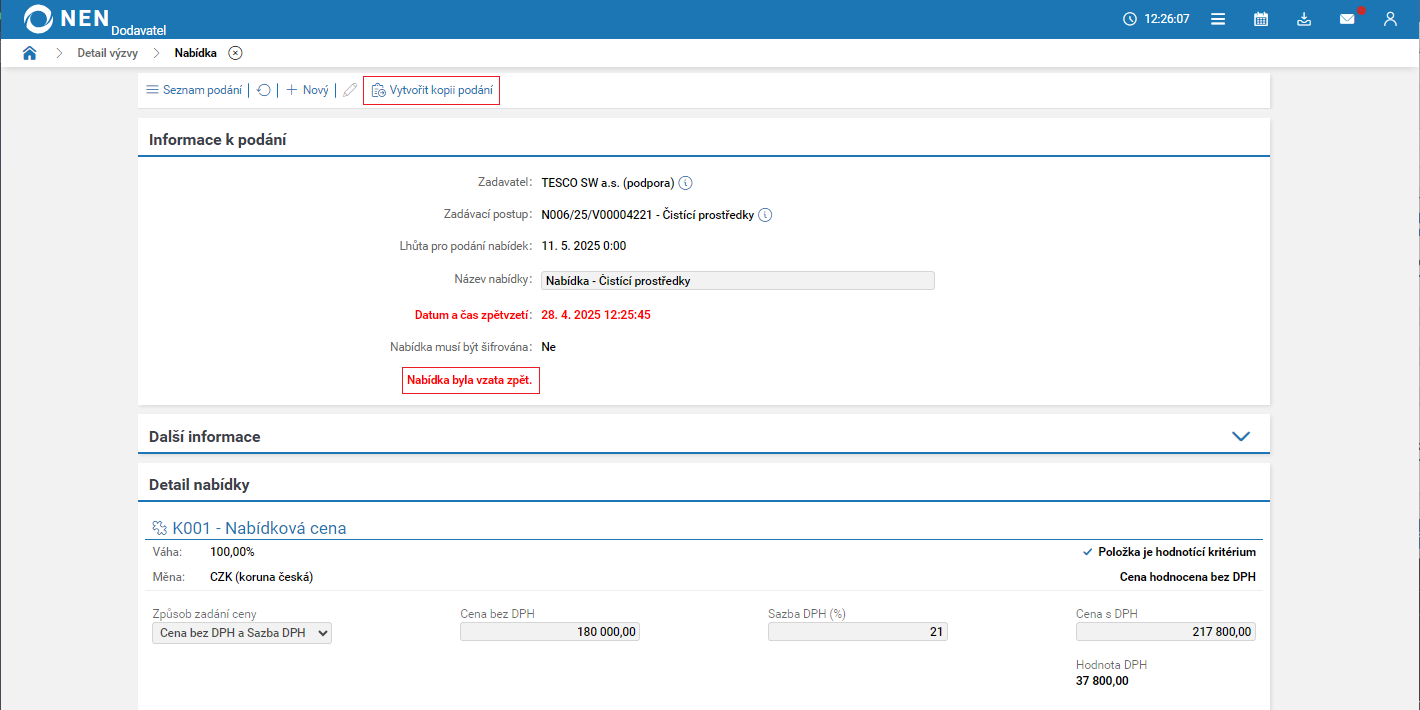Click the Sazba DPH percent field

pos(857,632)
